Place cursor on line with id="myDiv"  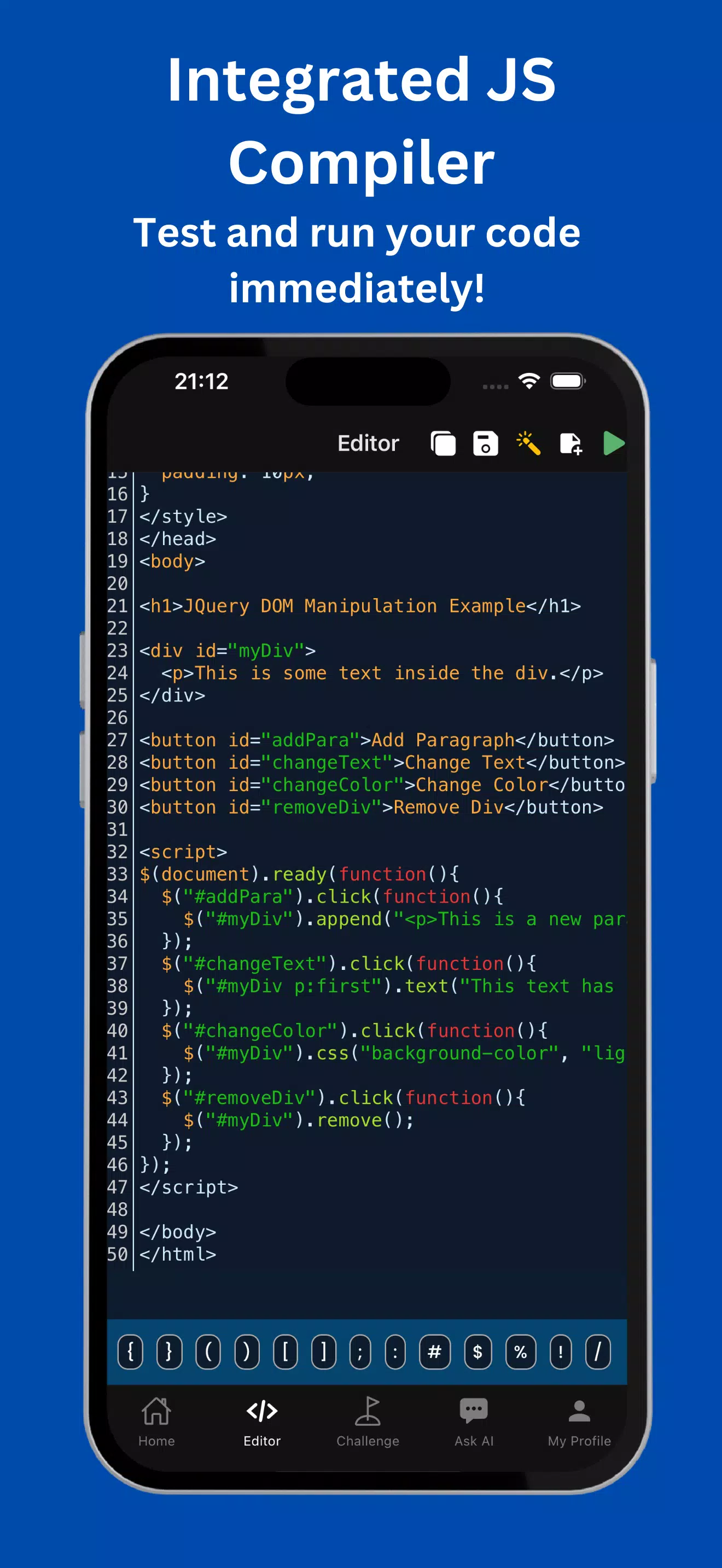[x=228, y=651]
